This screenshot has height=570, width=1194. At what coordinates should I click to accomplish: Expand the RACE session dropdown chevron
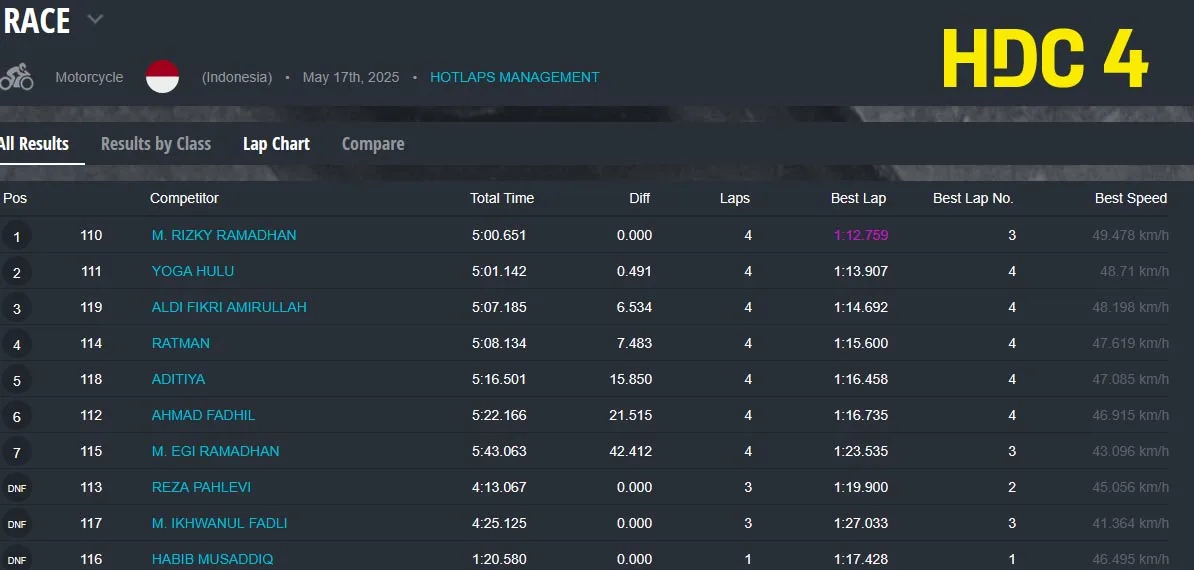coord(94,19)
